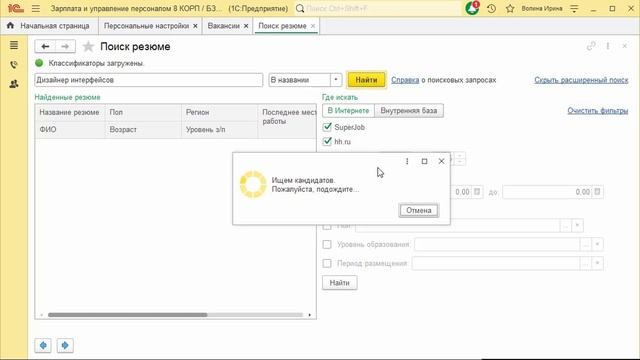Open favorites star in title bar

(x=510, y=8)
